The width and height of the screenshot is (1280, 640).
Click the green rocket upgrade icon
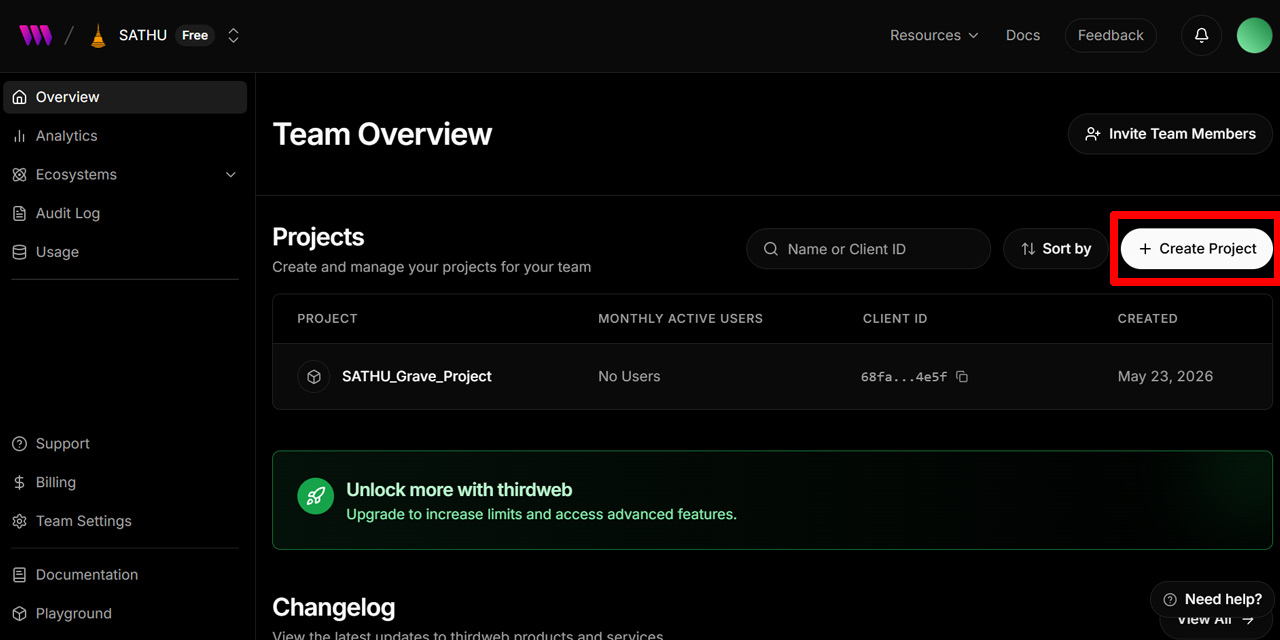tap(315, 496)
